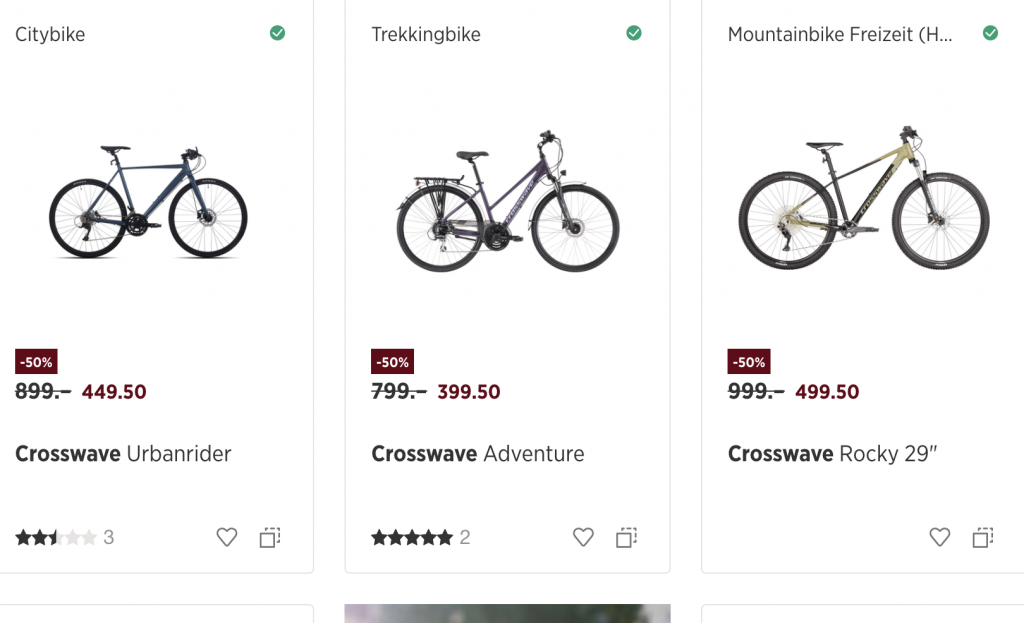Open the Crosswave Urbanrider product title
Screen dimensions: 1024x623
[123, 454]
